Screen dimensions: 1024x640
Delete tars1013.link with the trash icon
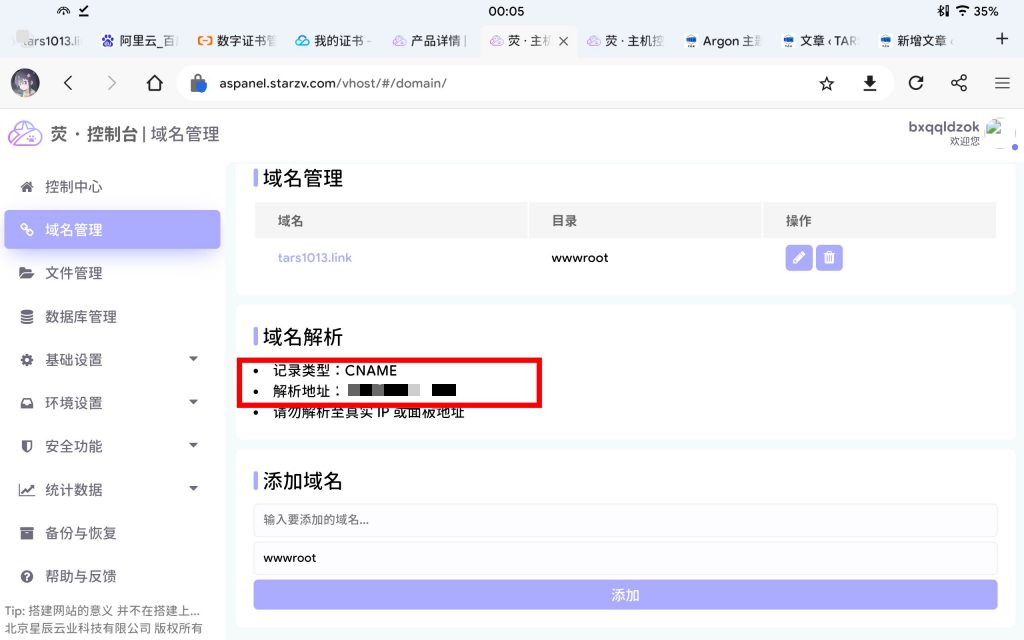tap(829, 258)
